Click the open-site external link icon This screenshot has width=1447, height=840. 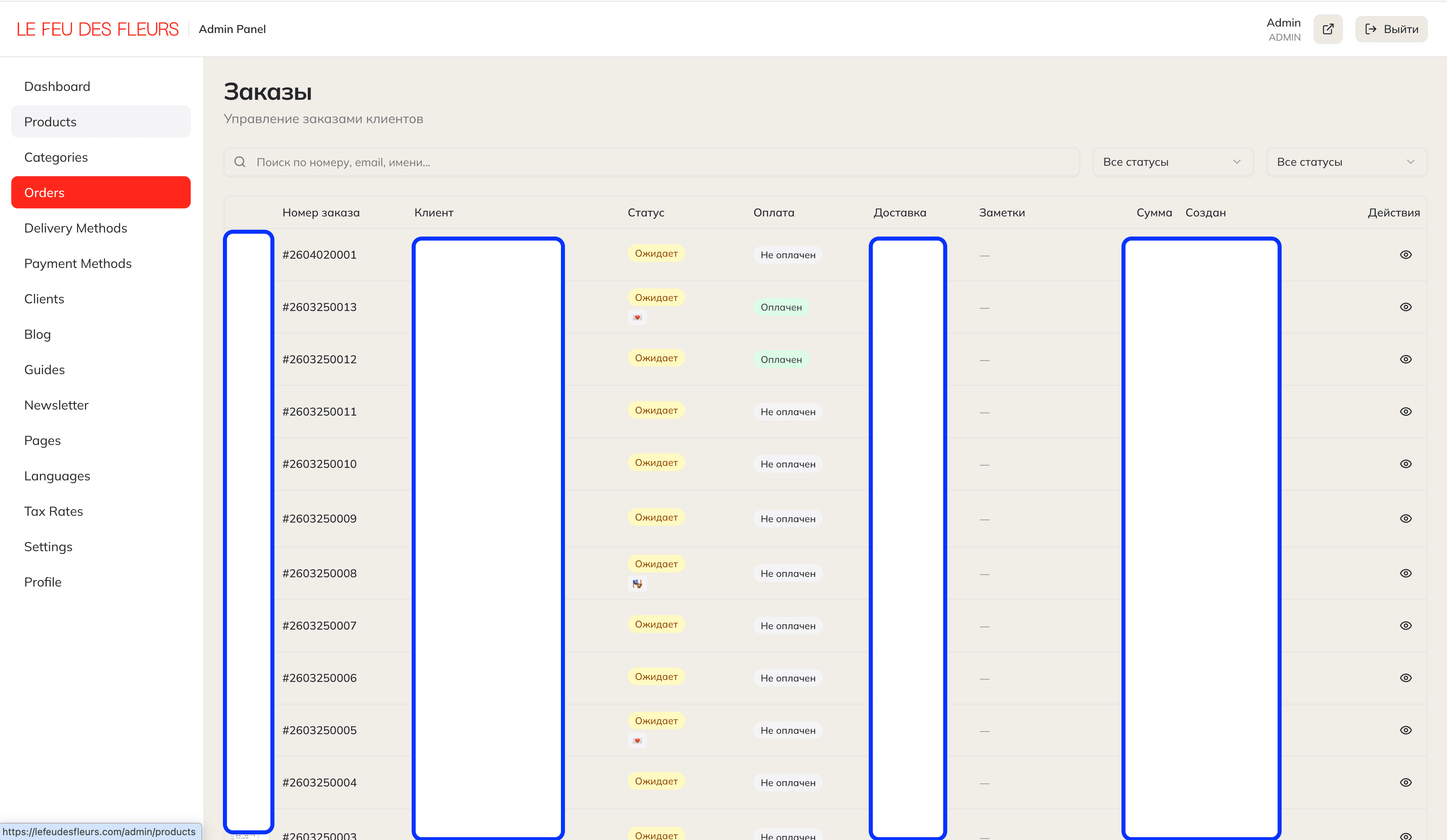tap(1327, 29)
